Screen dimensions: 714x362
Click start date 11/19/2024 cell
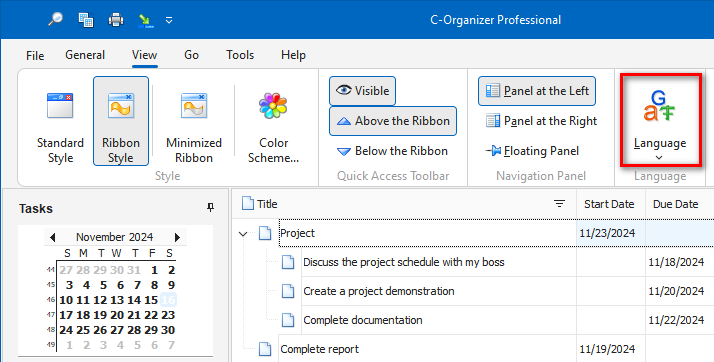(x=611, y=349)
